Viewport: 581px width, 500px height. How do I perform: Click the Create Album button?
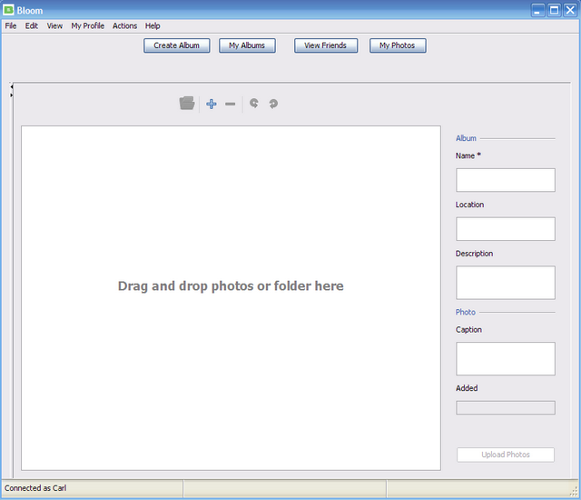(x=177, y=46)
